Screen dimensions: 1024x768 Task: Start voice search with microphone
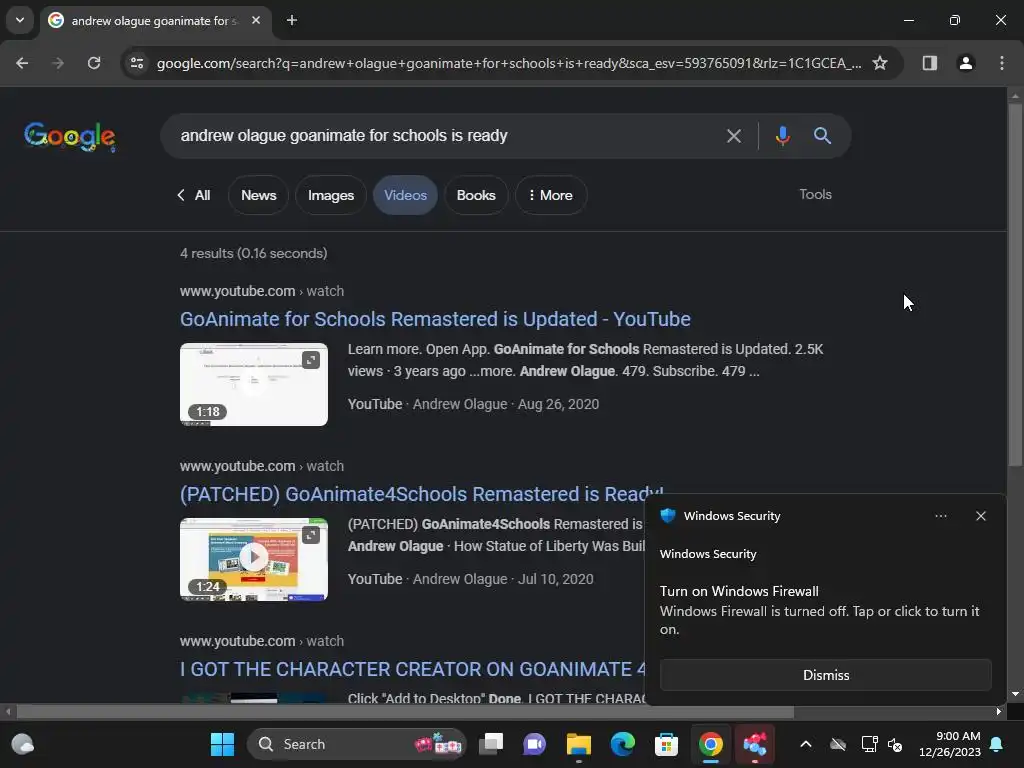coord(782,136)
